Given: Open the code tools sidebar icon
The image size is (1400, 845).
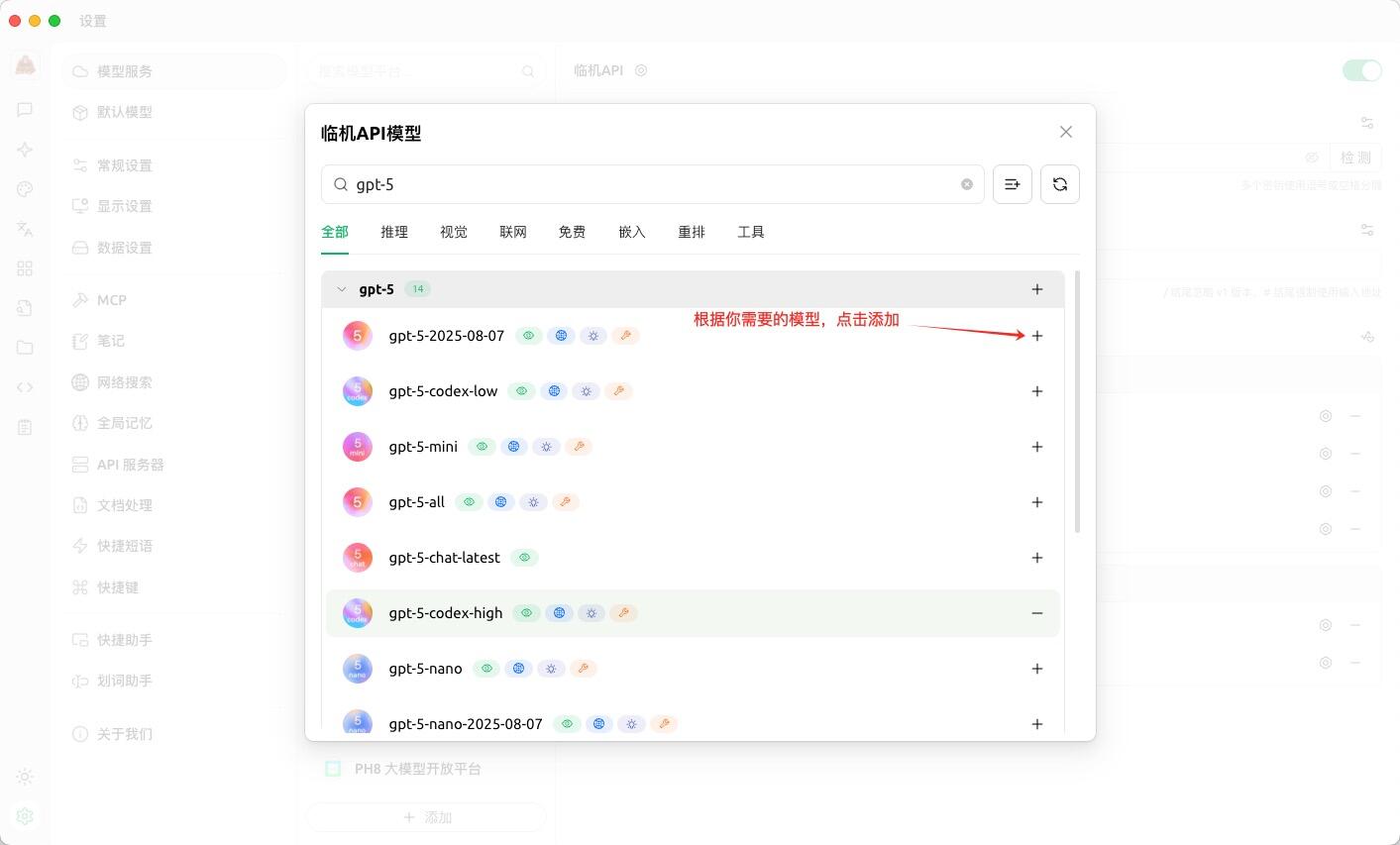Looking at the screenshot, I should (25, 387).
